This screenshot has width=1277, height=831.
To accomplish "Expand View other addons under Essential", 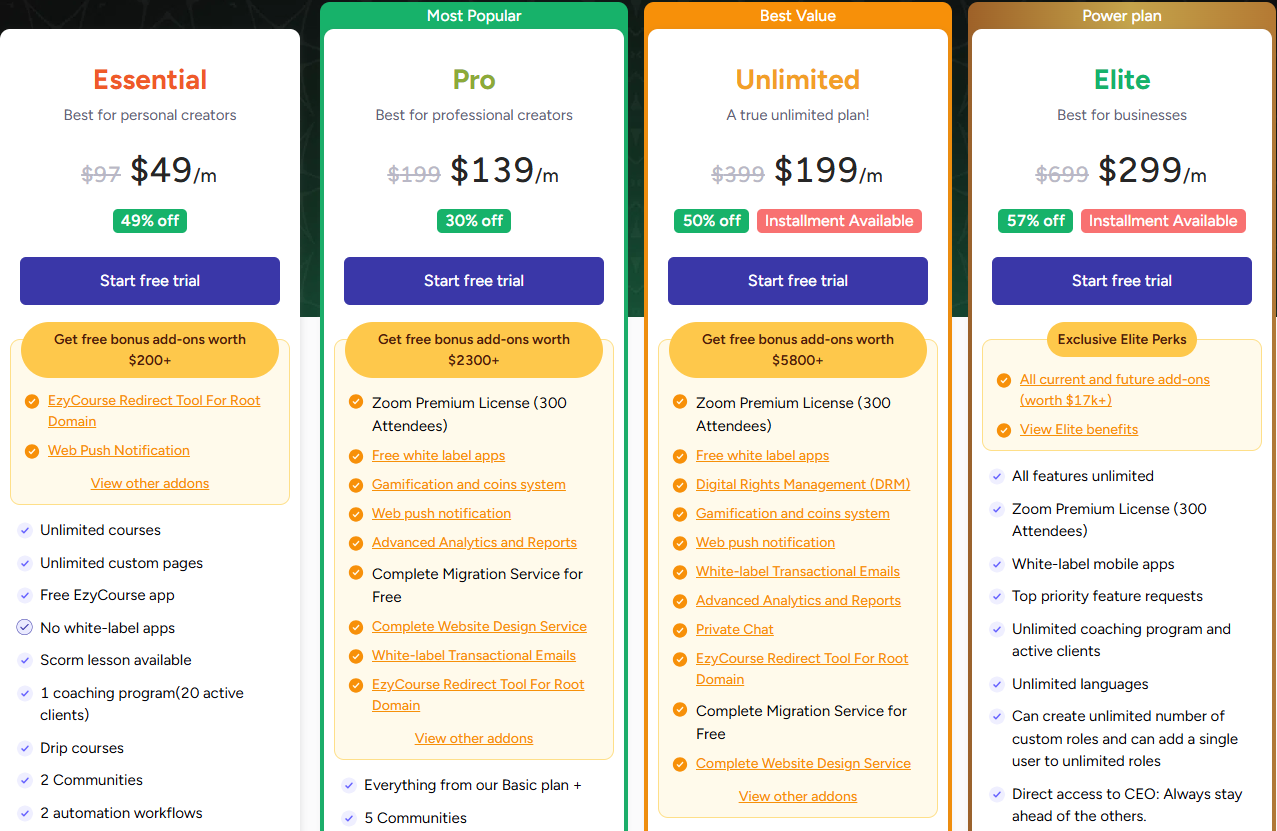I will pos(150,483).
